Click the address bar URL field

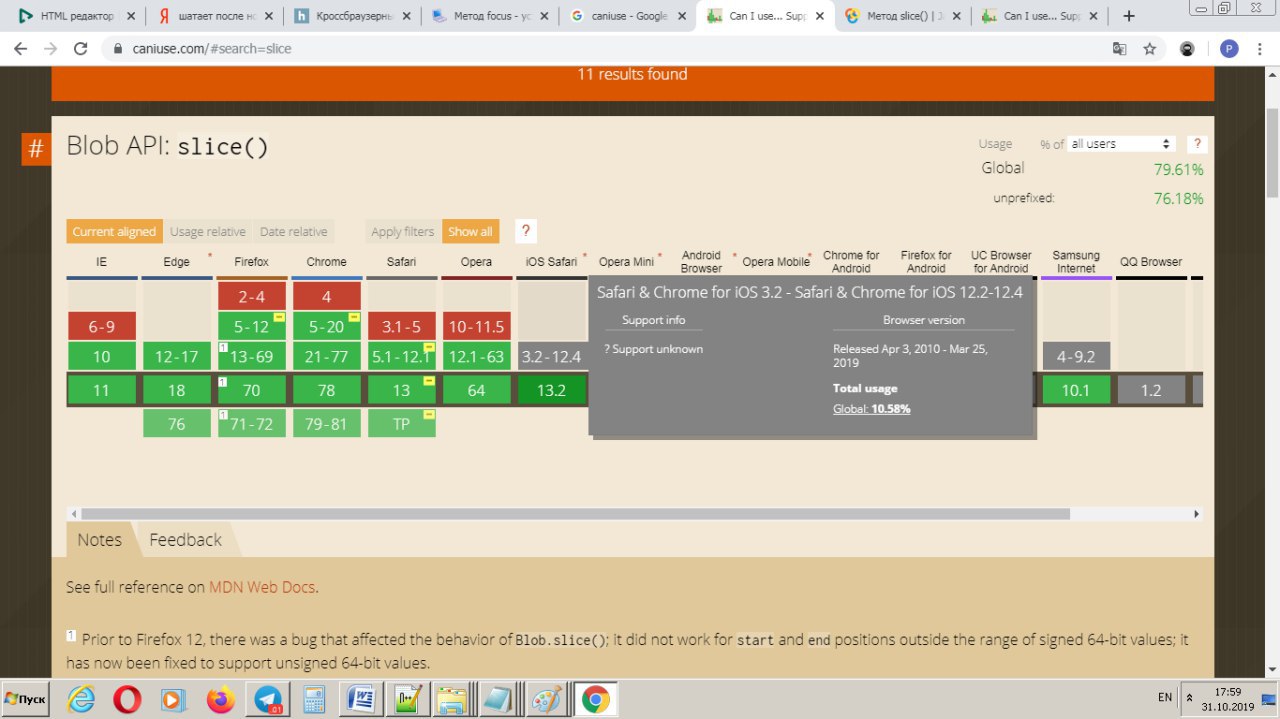pyautogui.click(x=600, y=48)
